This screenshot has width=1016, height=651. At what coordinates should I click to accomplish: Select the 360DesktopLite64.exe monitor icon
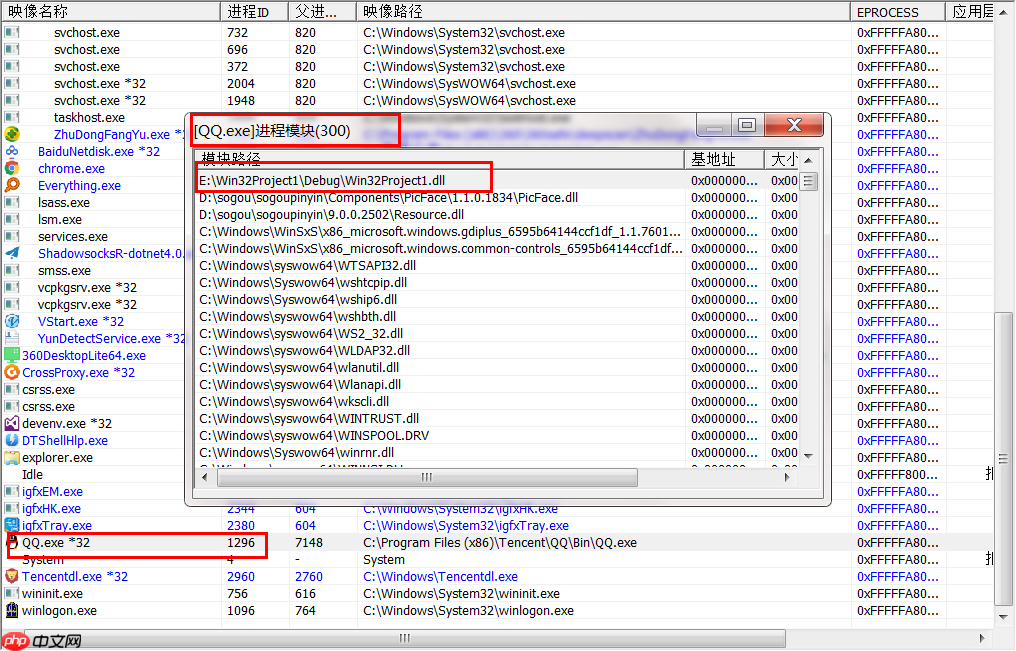click(10, 355)
